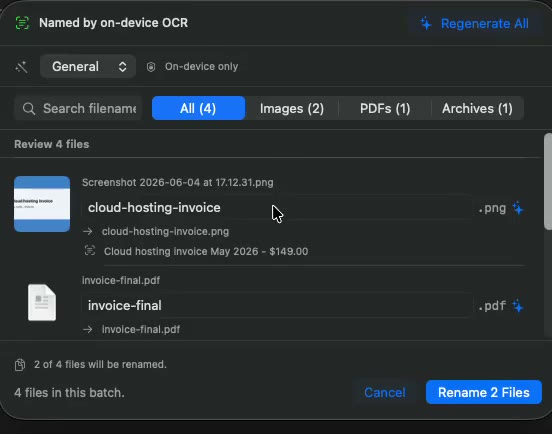552x434 pixels.
Task: Switch to the PDFs (1) tab
Action: tap(385, 108)
